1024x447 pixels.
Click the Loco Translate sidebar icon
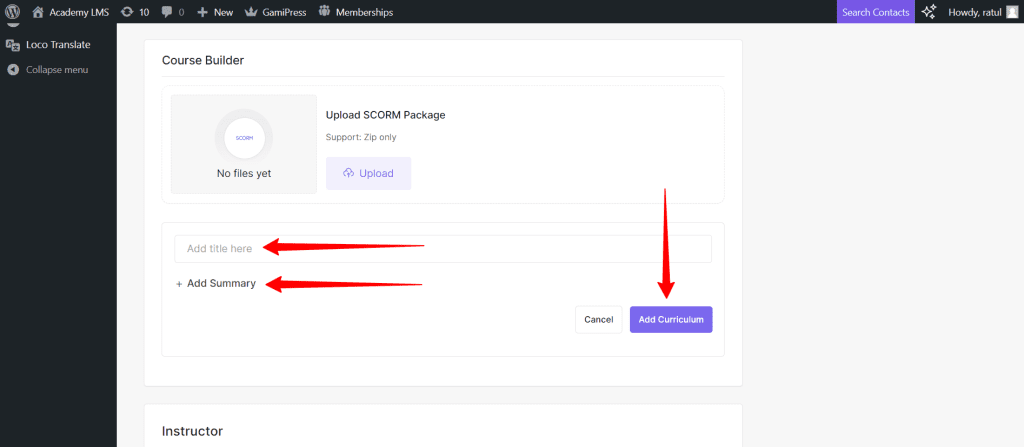point(13,45)
